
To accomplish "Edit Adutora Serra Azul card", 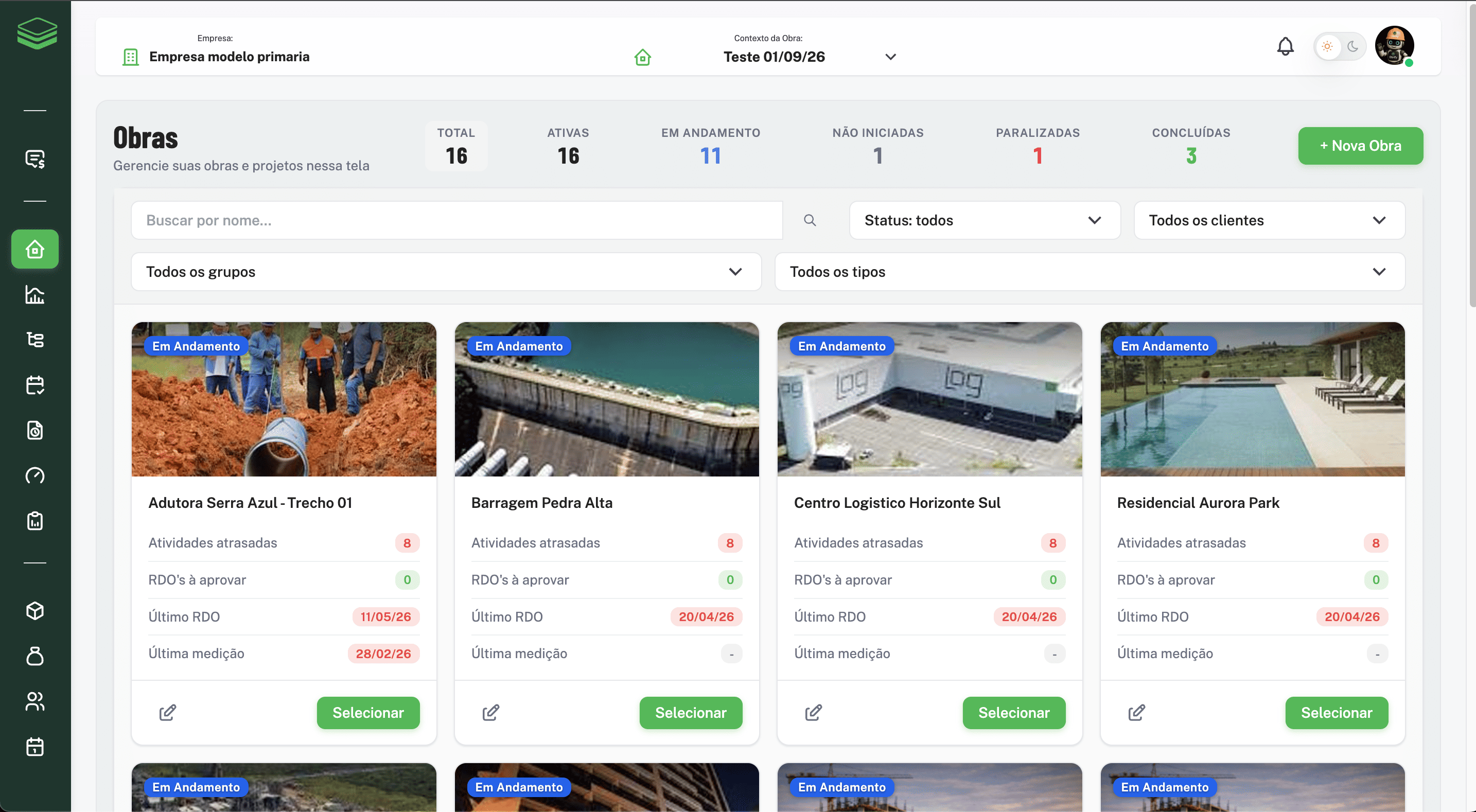I will [167, 713].
